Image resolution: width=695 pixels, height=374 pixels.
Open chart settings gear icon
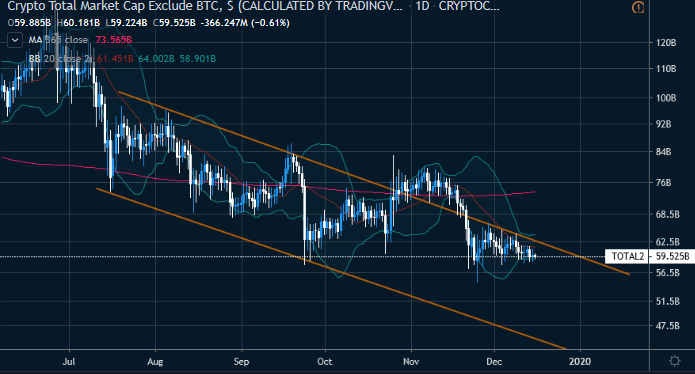(x=675, y=361)
